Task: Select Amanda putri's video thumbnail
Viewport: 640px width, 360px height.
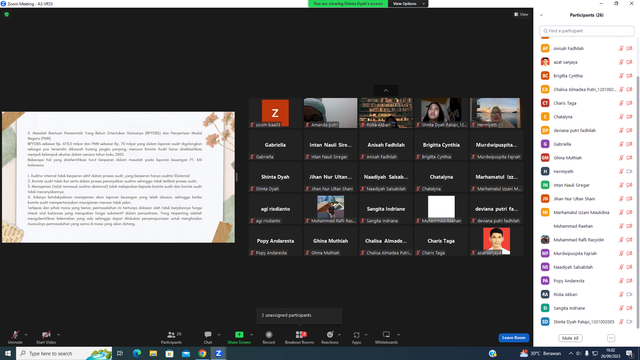Action: pyautogui.click(x=330, y=113)
